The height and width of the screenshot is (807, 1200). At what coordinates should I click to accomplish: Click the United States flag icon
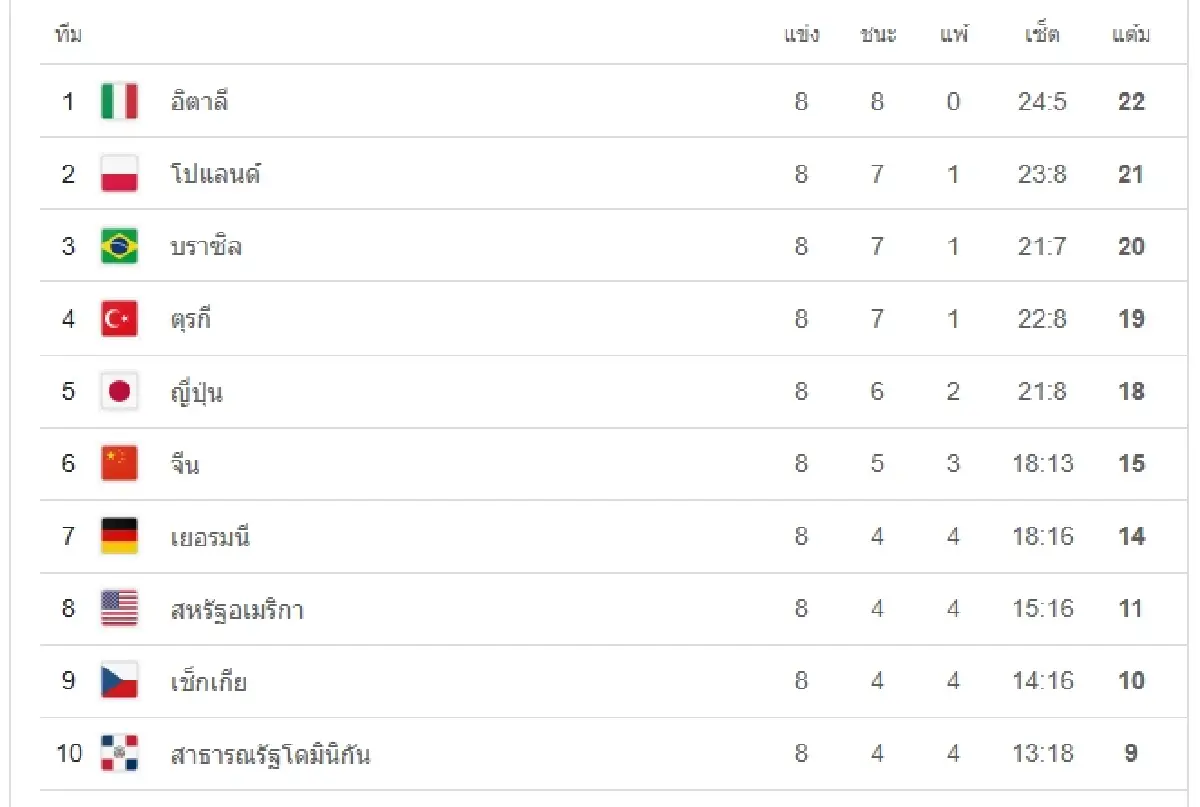point(119,608)
